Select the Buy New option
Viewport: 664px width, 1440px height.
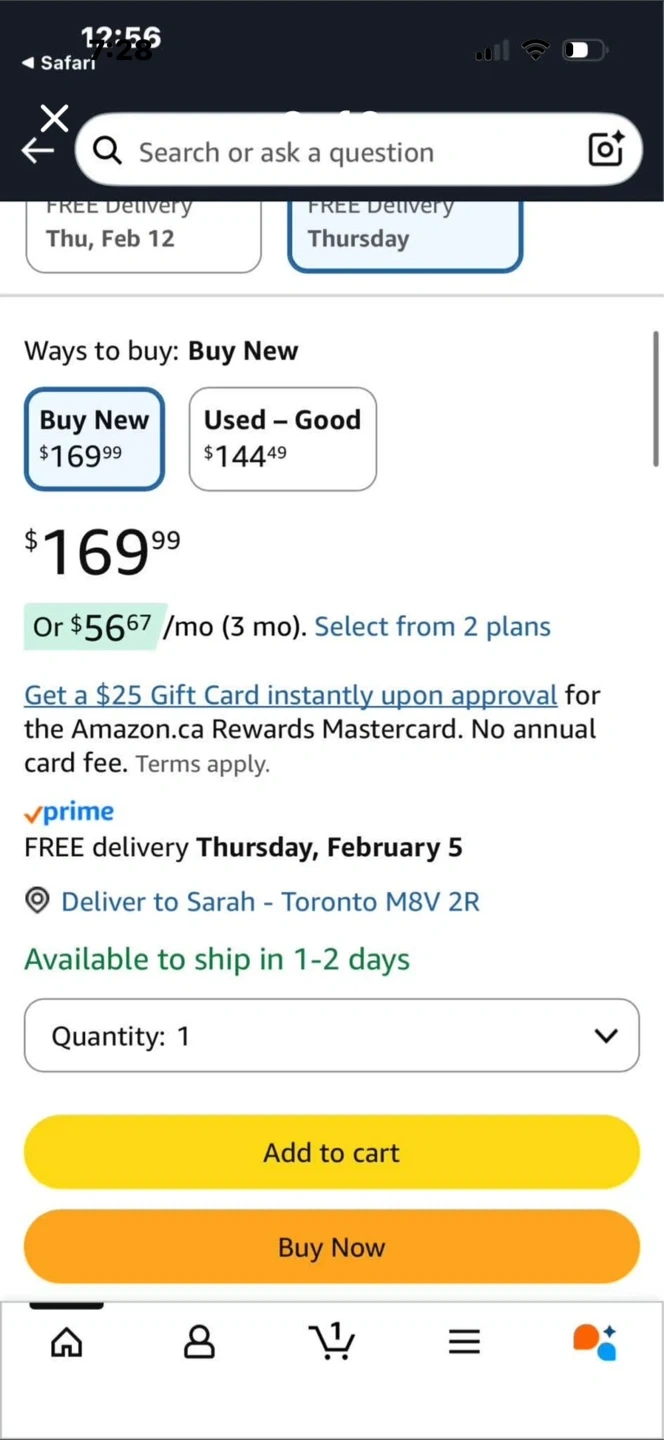click(x=94, y=438)
